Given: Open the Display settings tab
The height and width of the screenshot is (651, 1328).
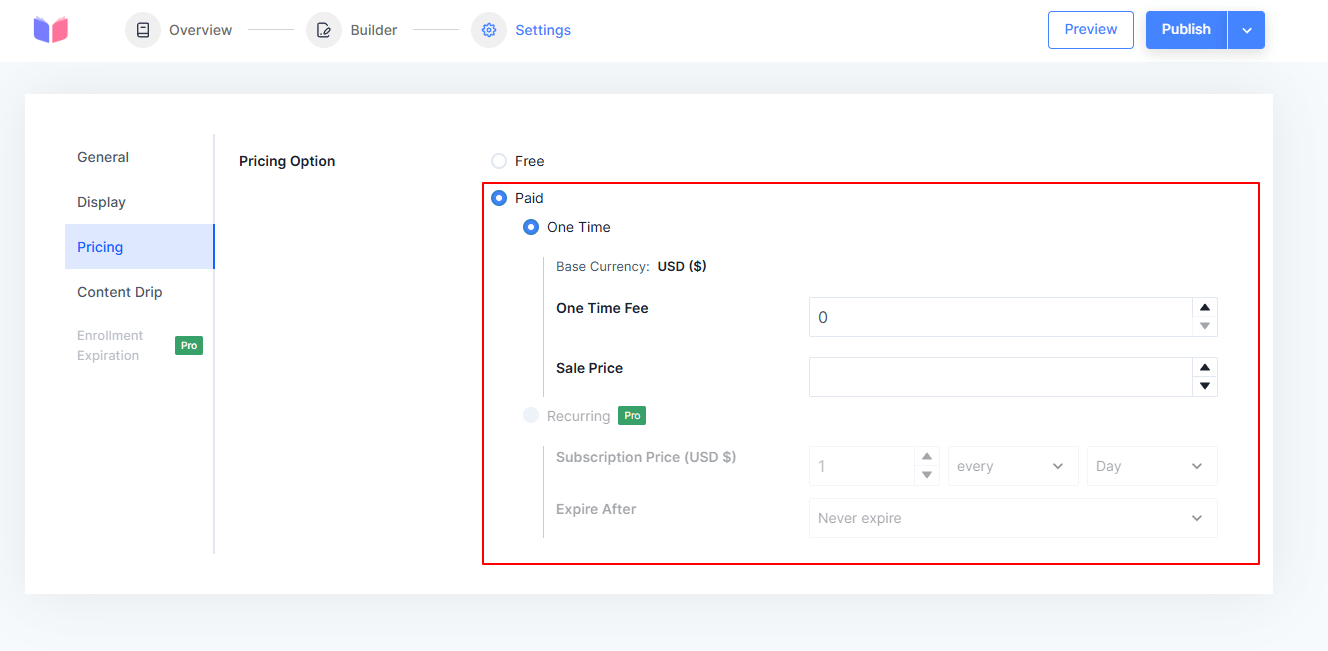Looking at the screenshot, I should point(139,202).
